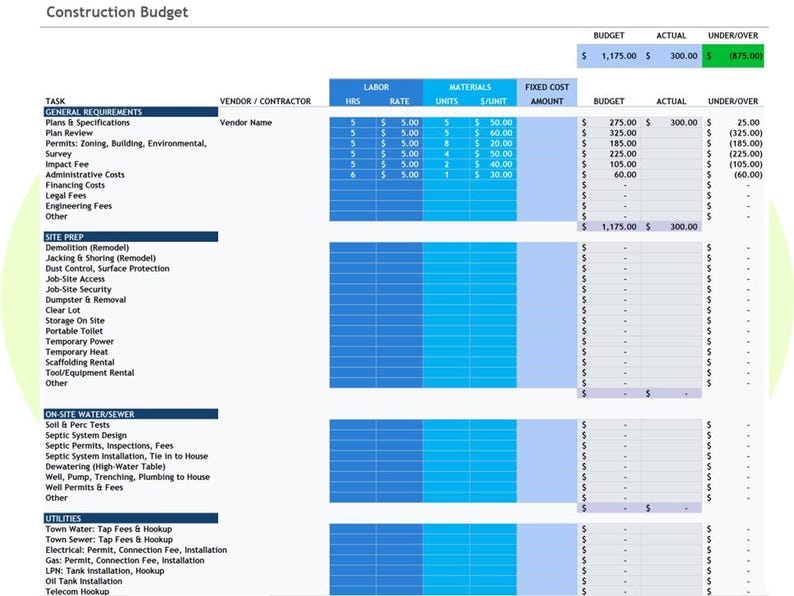Select the 'Temporary Power' task cell
Image resolution: width=794 pixels, height=596 pixels.
80,342
